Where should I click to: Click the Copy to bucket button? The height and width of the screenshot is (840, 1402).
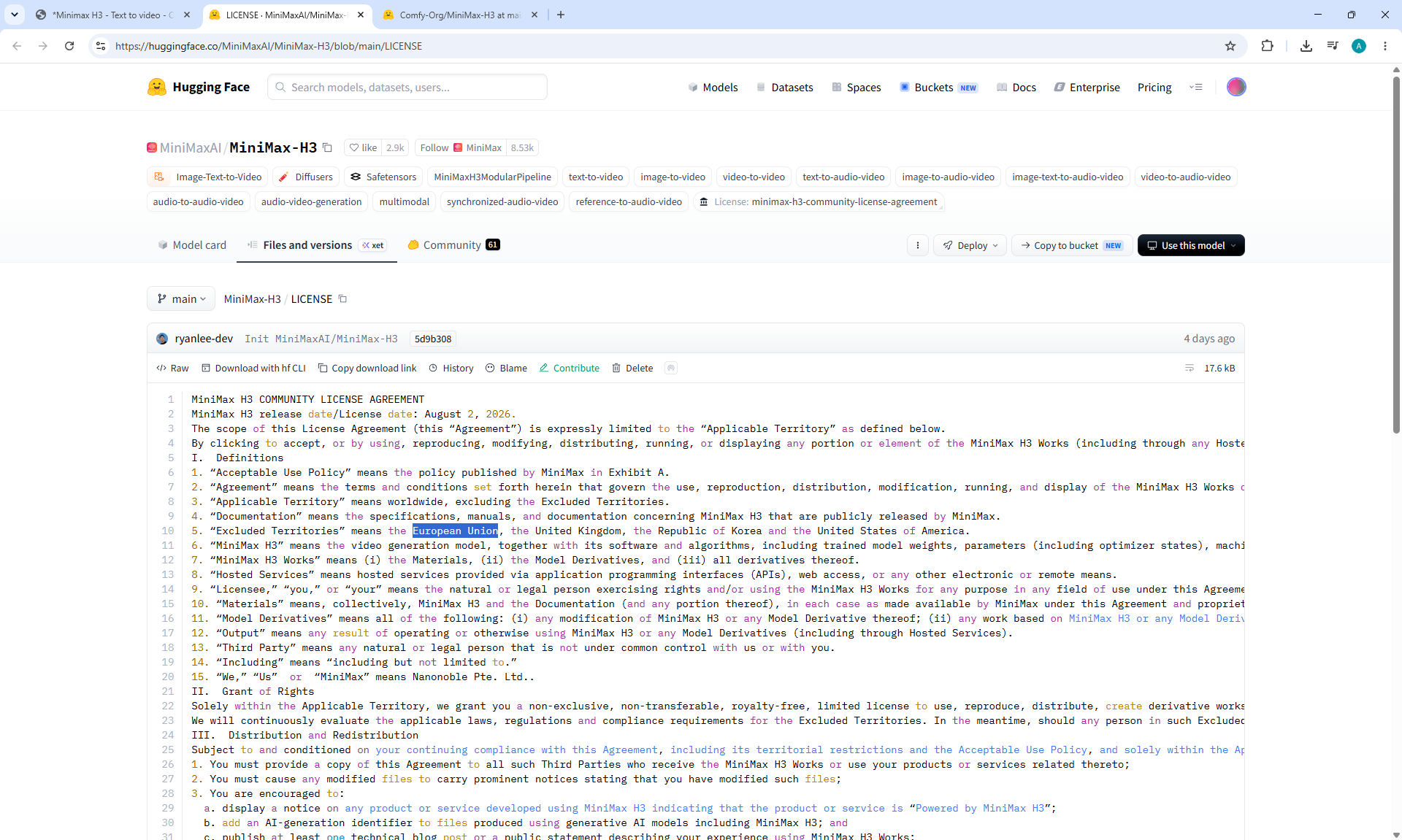click(1072, 245)
